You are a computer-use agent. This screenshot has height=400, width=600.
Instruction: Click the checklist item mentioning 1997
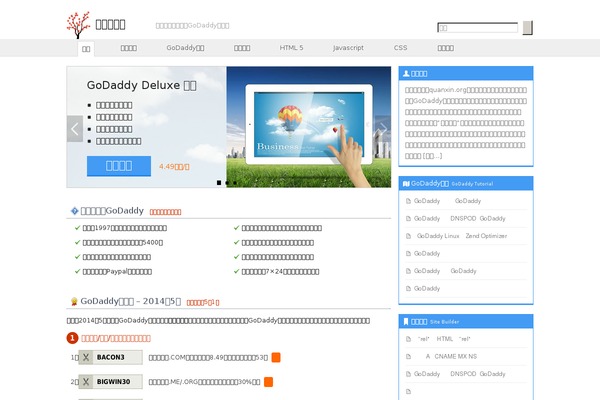coord(125,228)
